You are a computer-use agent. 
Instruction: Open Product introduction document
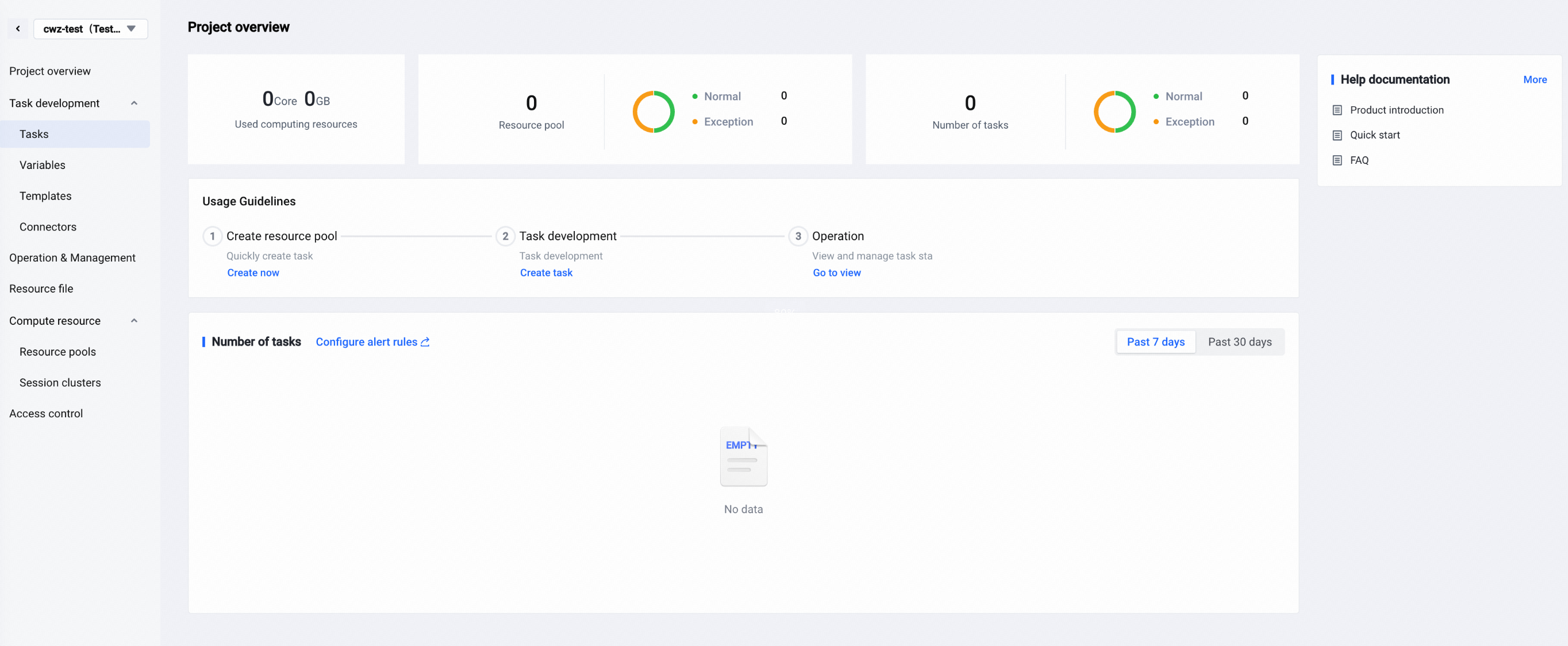[x=1396, y=110]
